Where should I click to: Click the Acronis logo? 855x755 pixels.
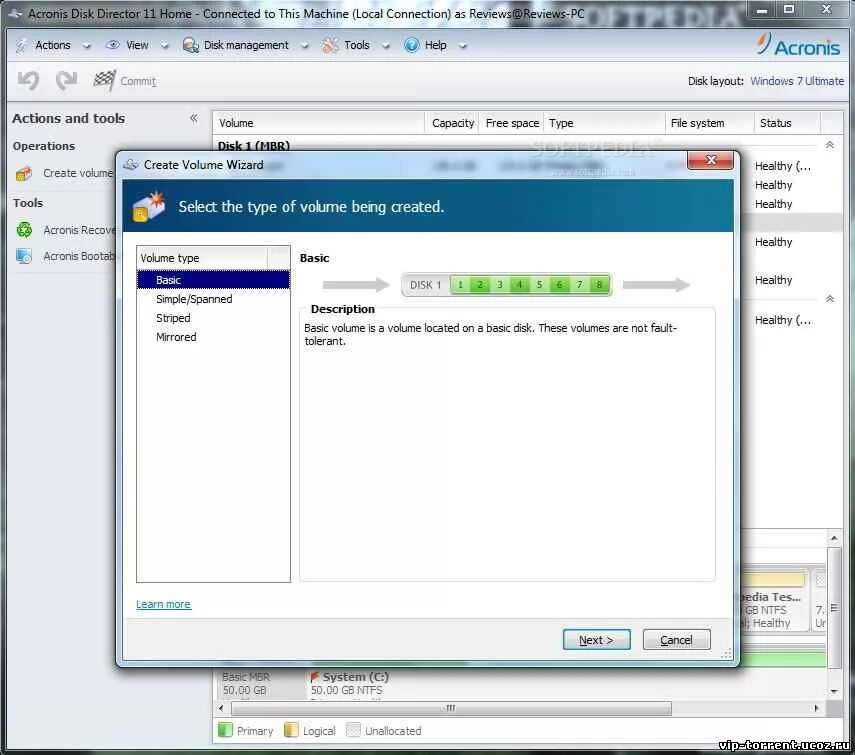(x=798, y=45)
